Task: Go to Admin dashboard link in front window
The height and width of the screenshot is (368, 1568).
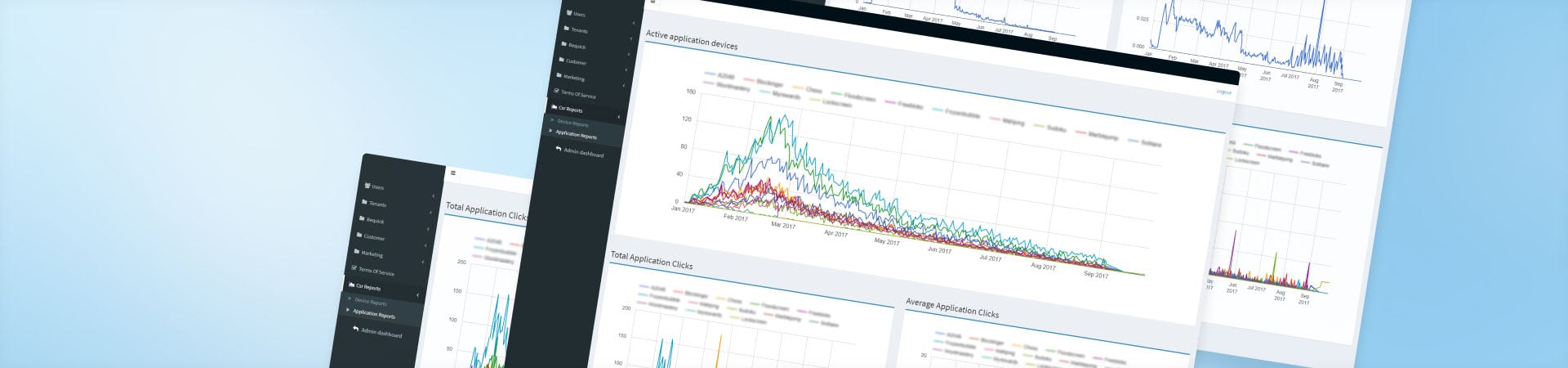Action: coord(583,153)
